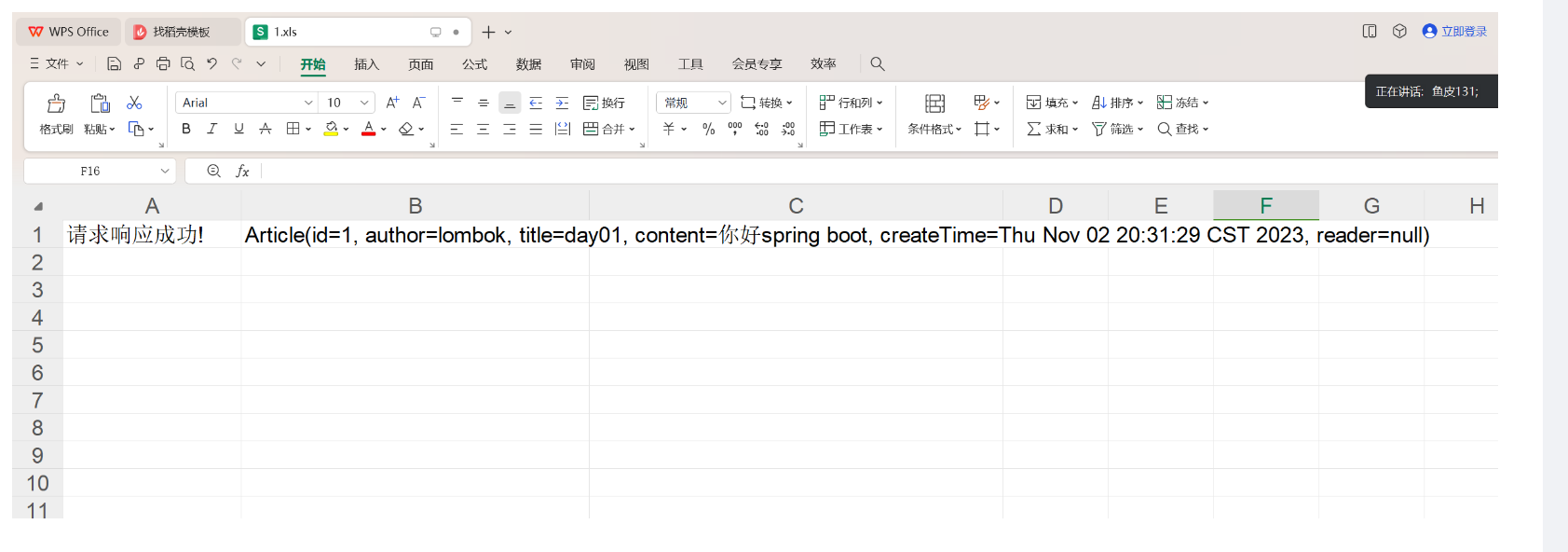Select cell A1 containing 请求响应成功!
This screenshot has height=552, width=1568.
(x=151, y=235)
